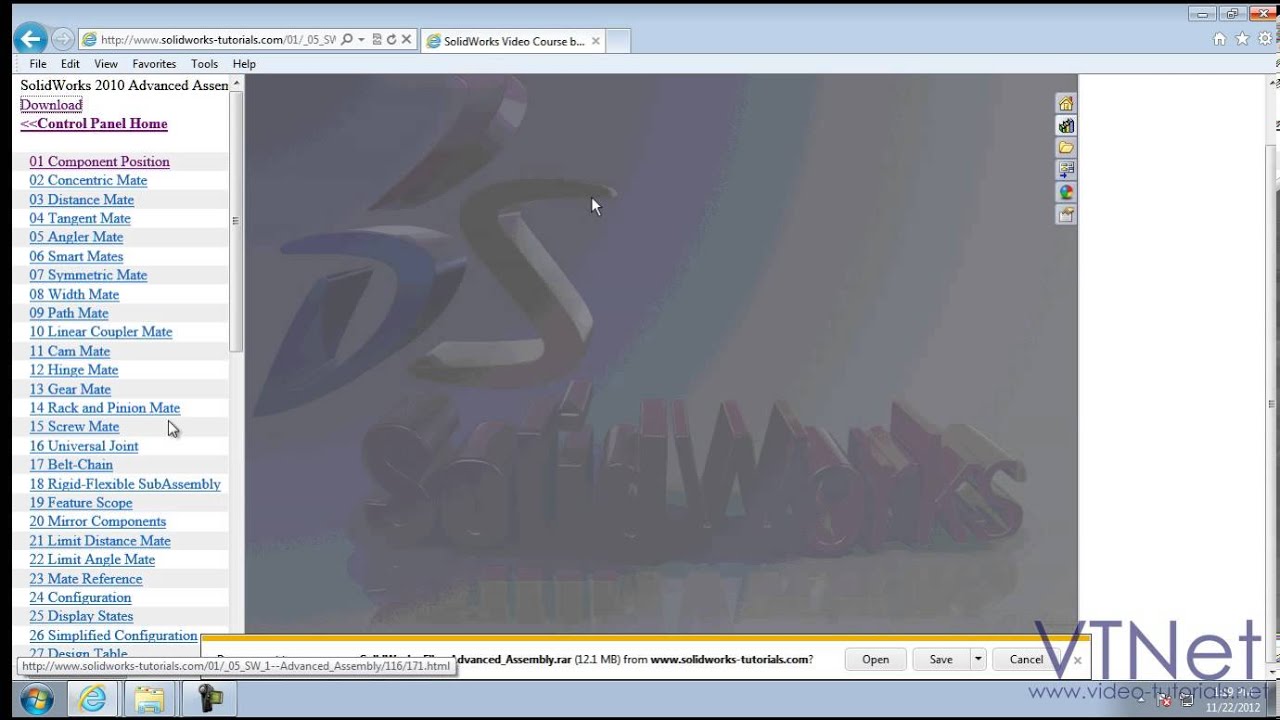Open 26 Simplified Configuration lesson

point(113,636)
